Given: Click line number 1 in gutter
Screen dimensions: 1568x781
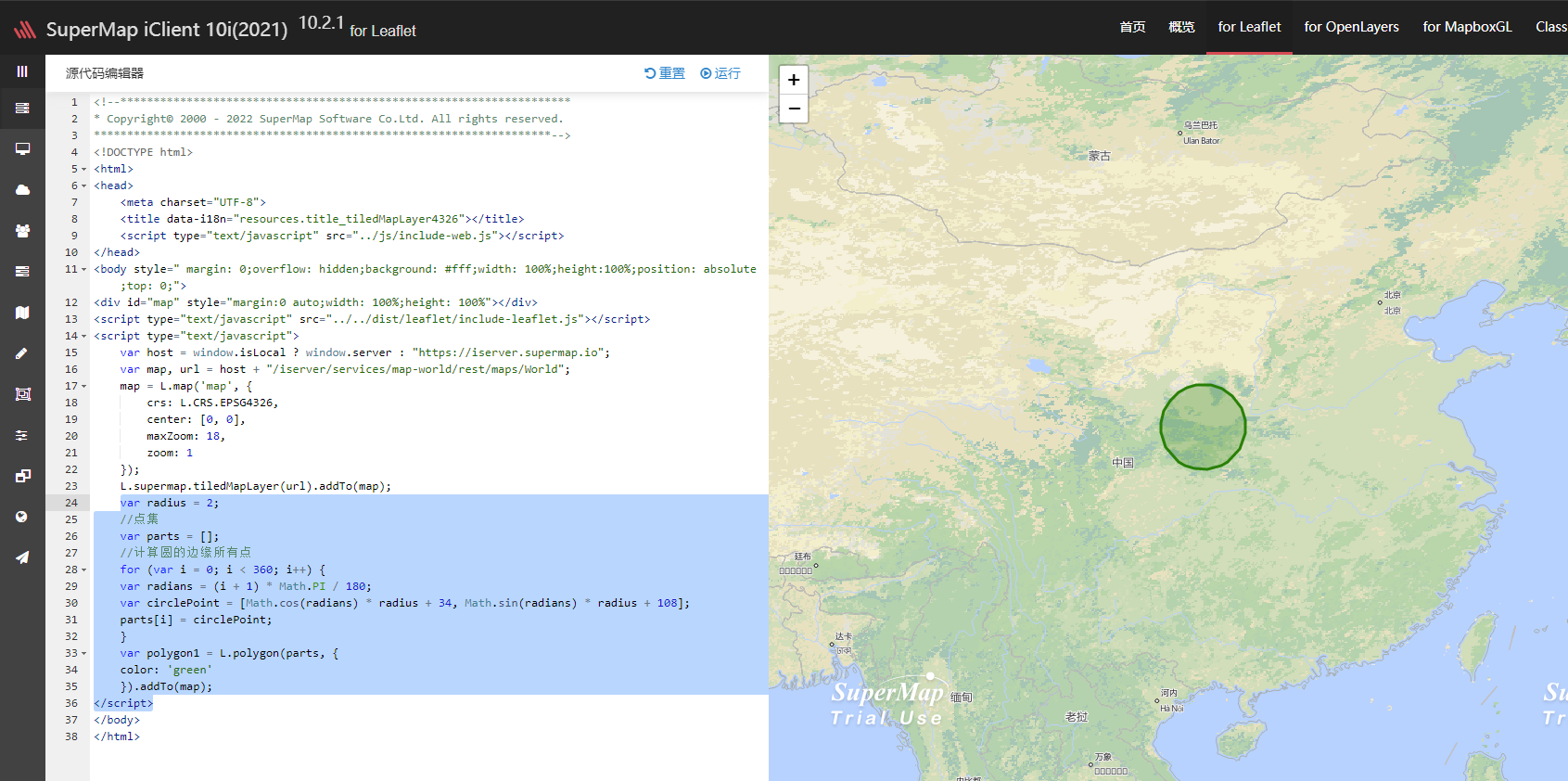Looking at the screenshot, I should pos(74,102).
